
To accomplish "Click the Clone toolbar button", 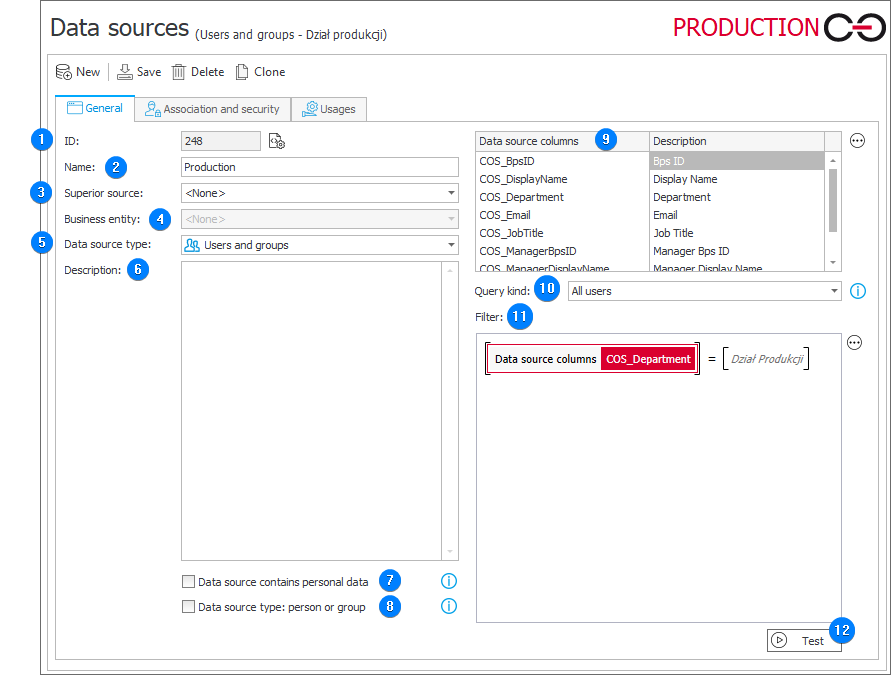I will click(260, 72).
